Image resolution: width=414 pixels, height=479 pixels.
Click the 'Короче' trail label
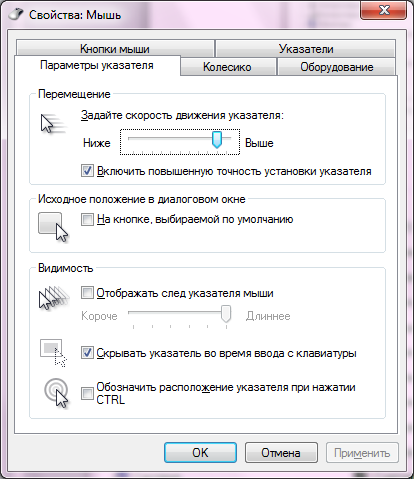point(99,316)
